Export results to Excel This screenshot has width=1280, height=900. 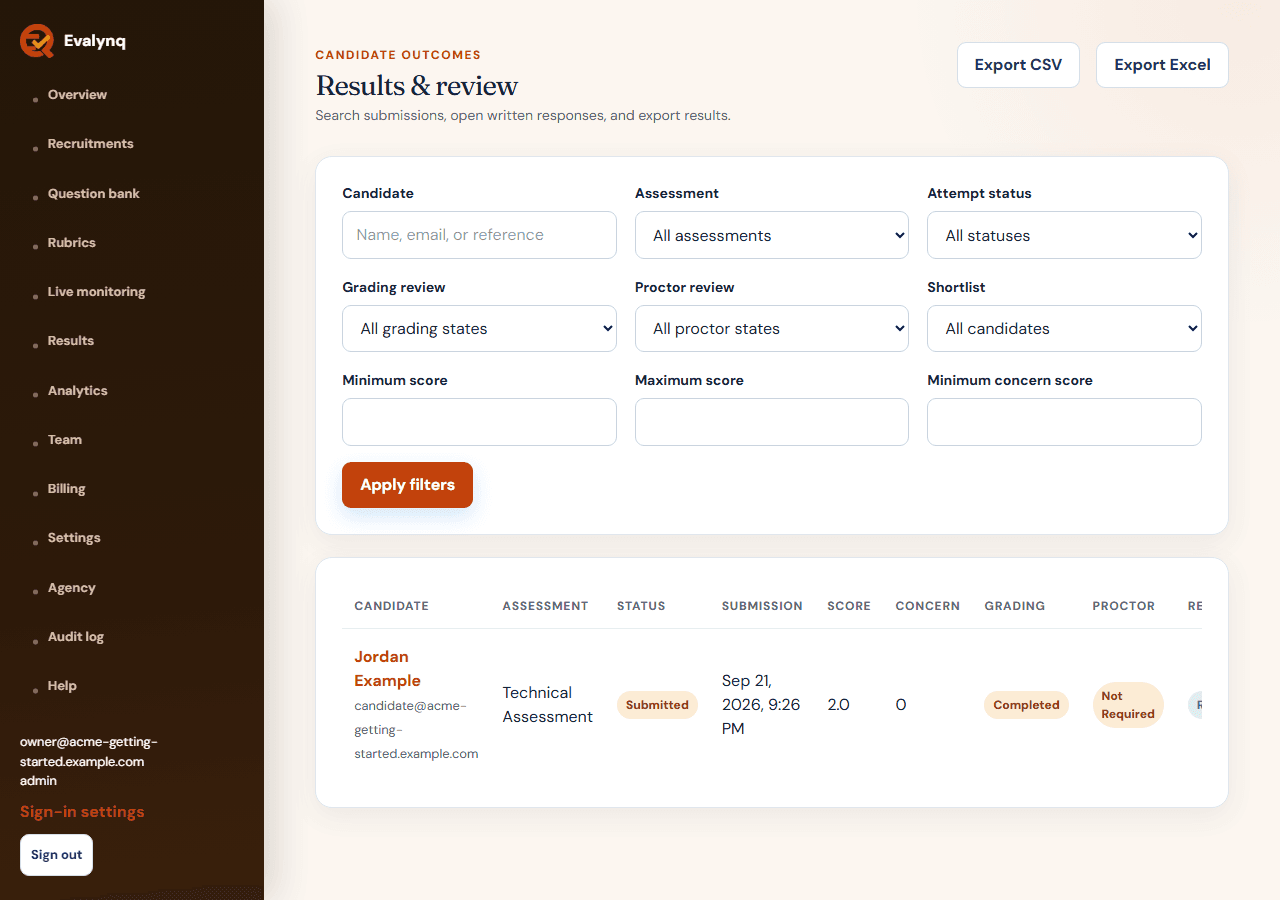pyautogui.click(x=1162, y=65)
